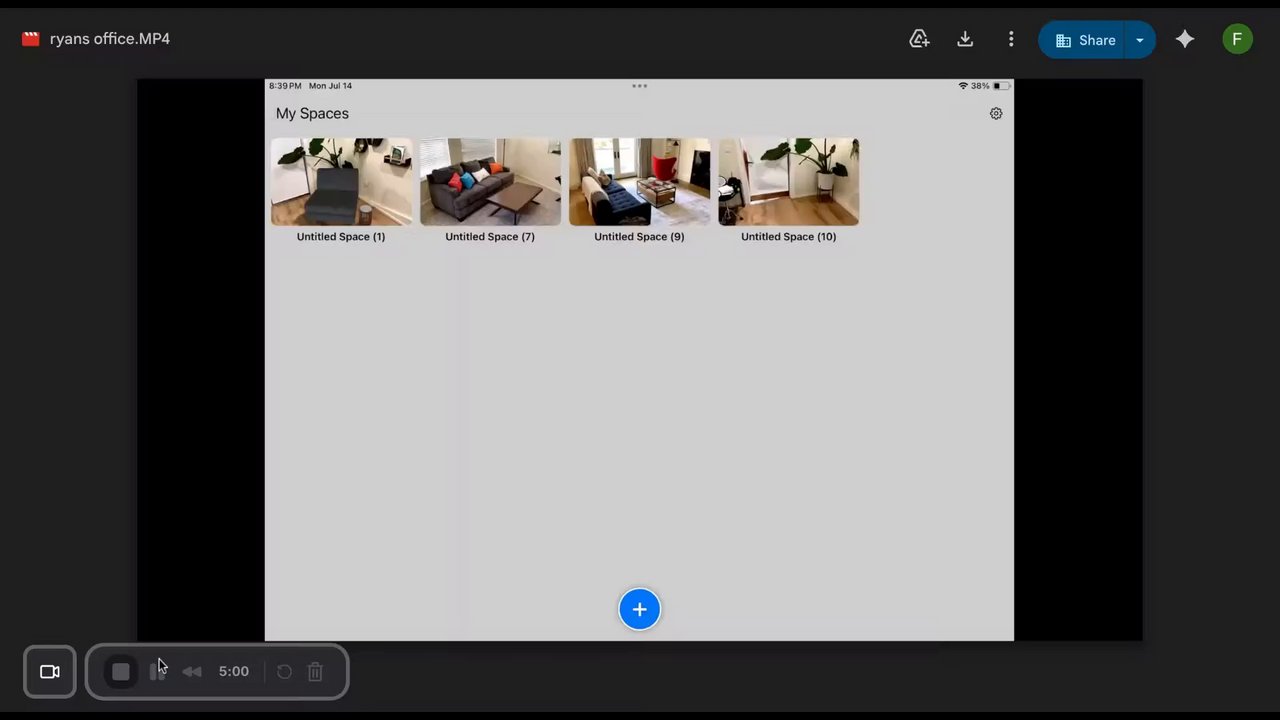Click the blue plus add-space button

point(639,609)
